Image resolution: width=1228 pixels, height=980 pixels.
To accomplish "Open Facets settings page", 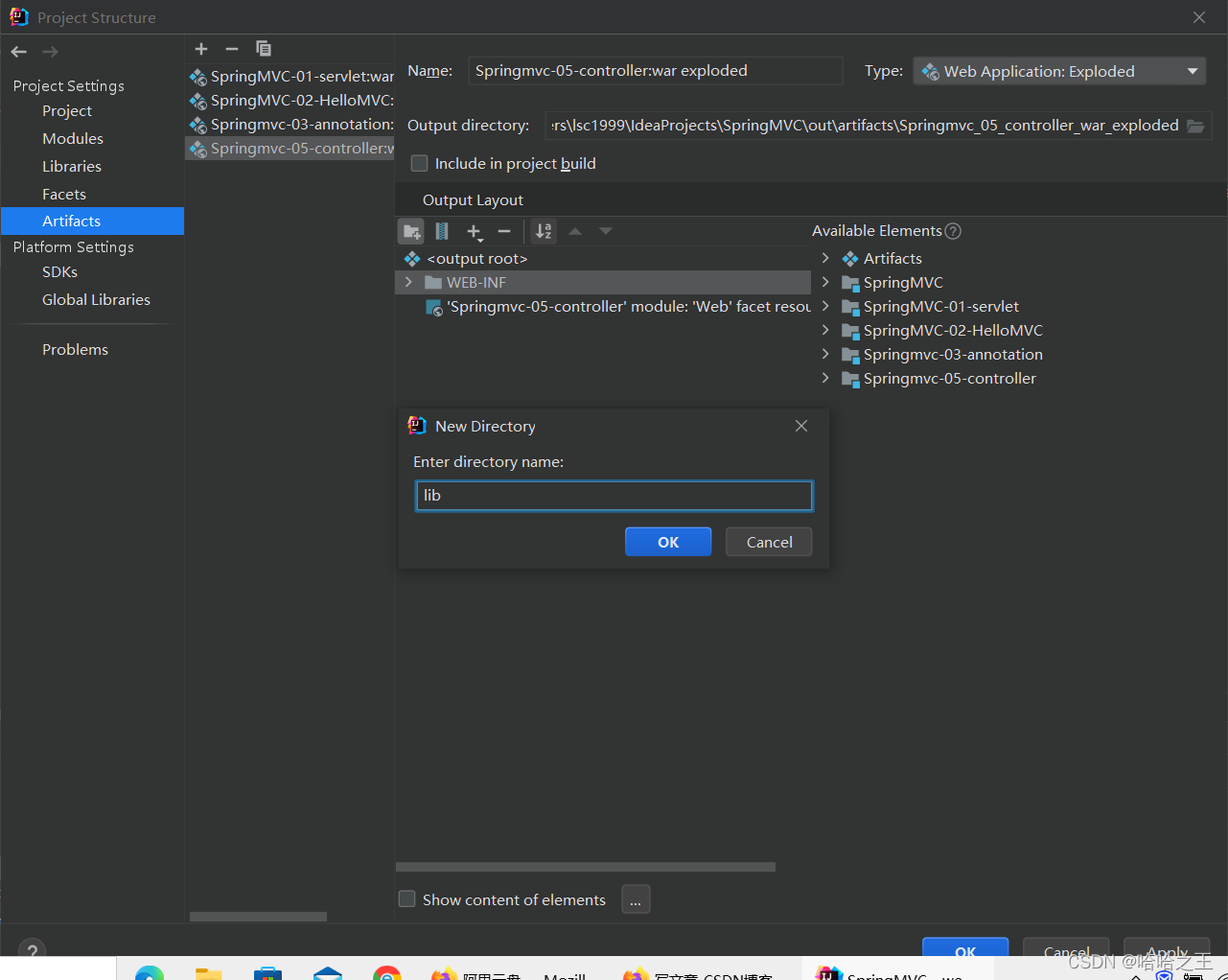I will pos(64,195).
